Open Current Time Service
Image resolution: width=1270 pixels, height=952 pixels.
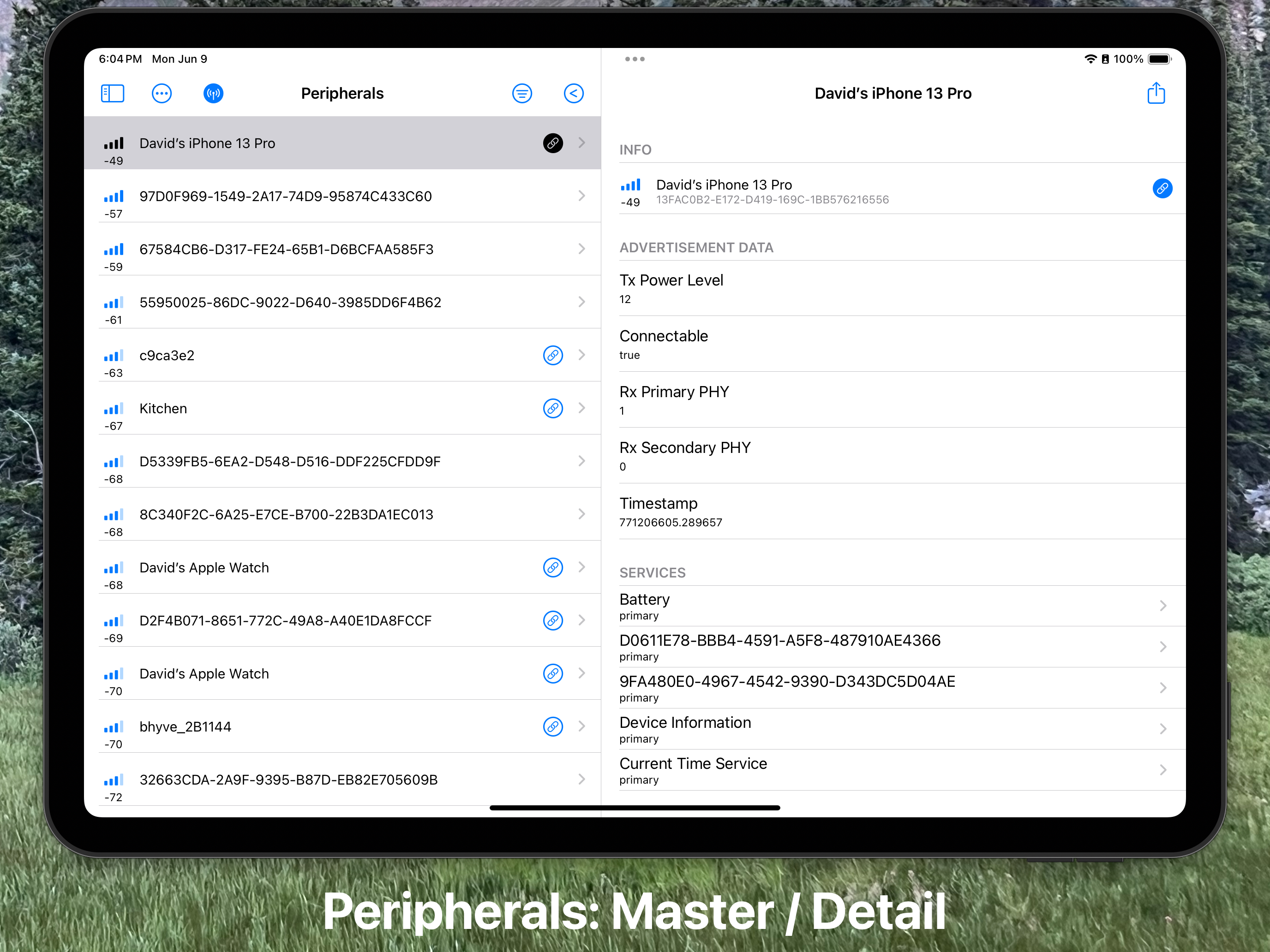point(902,770)
